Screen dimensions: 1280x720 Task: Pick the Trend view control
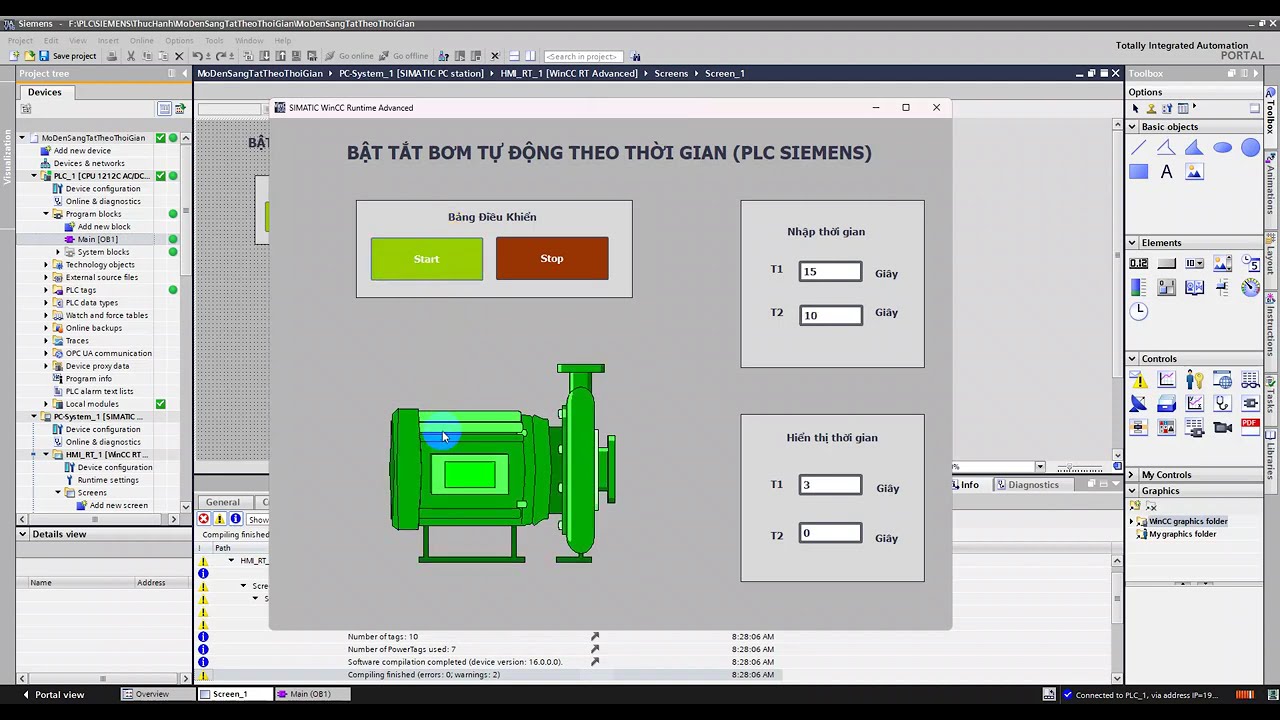click(x=1166, y=380)
